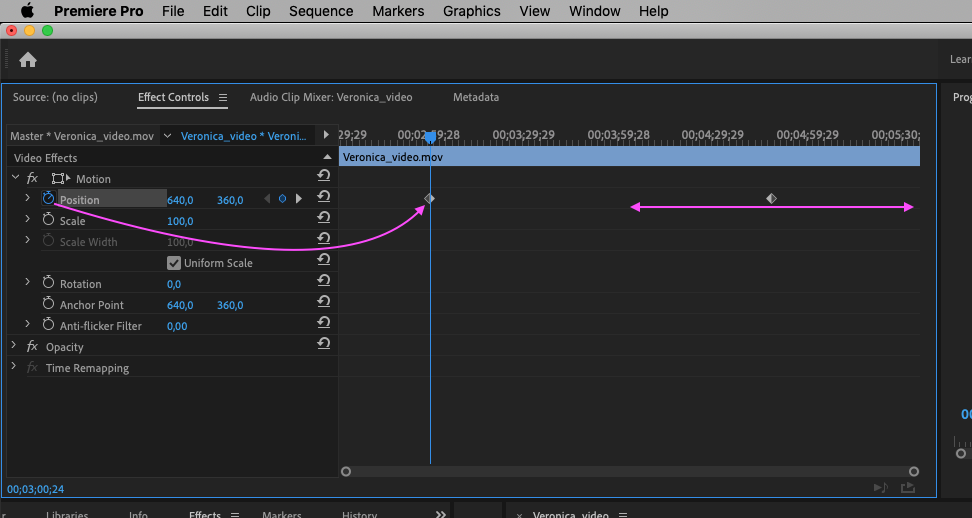Viewport: 972px width, 518px height.
Task: Uncheck the Uniform Scale checkbox
Action: (x=174, y=263)
